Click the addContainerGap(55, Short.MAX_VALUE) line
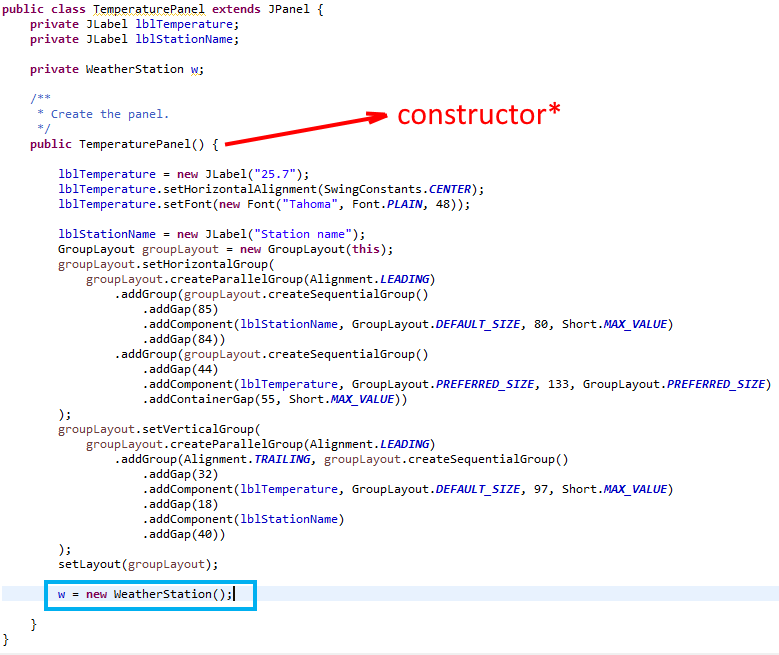Screen dimensions: 779x655 (275, 399)
